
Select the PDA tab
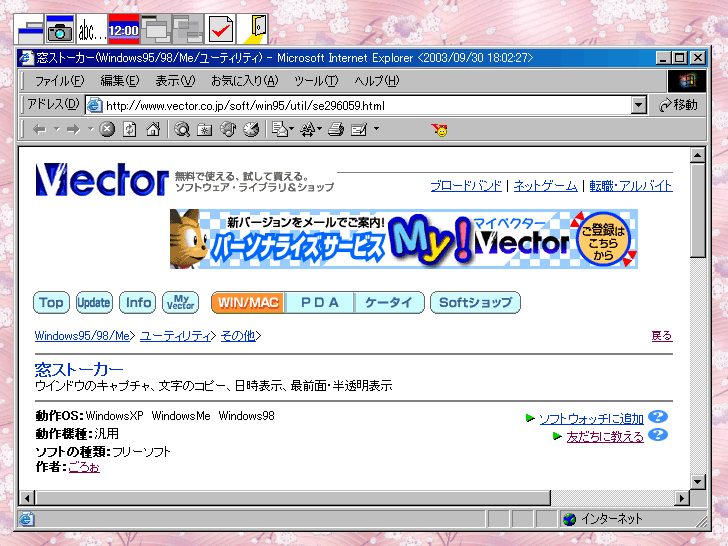pos(319,303)
